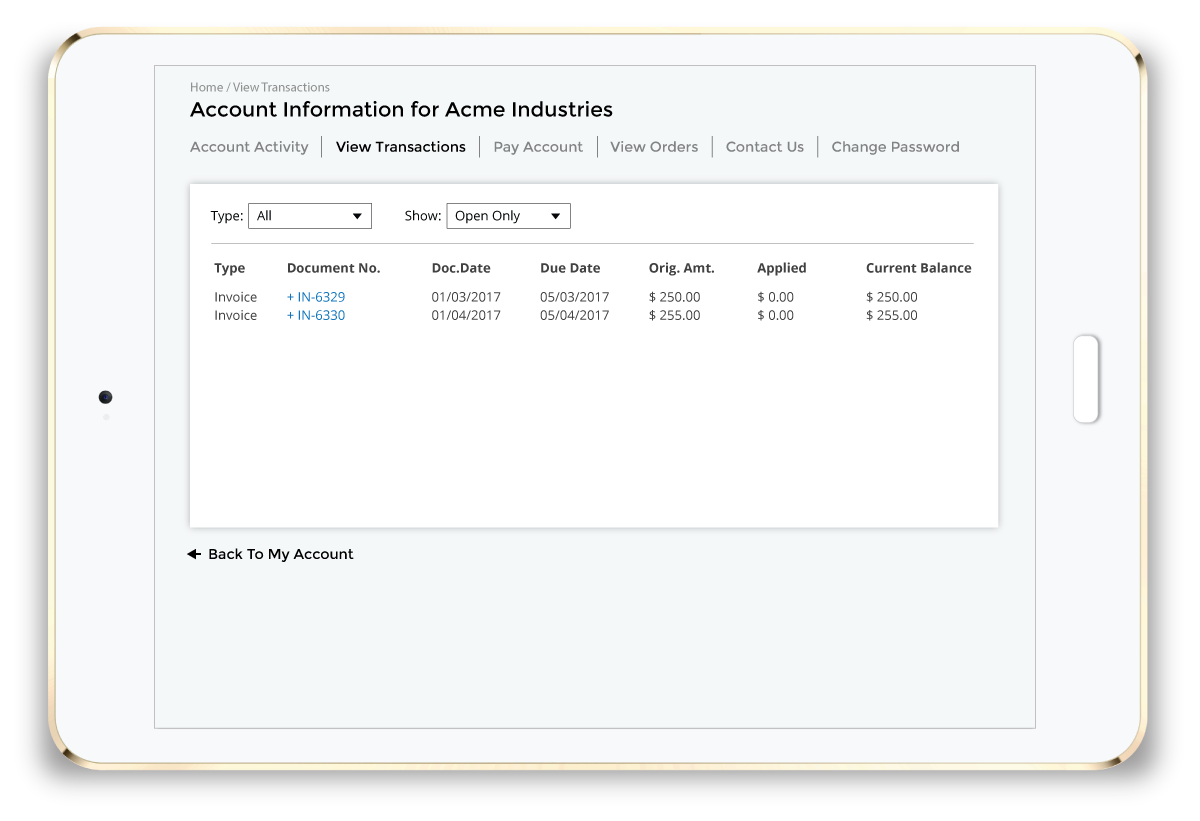Click the Account Information for Acme Industries heading

401,110
